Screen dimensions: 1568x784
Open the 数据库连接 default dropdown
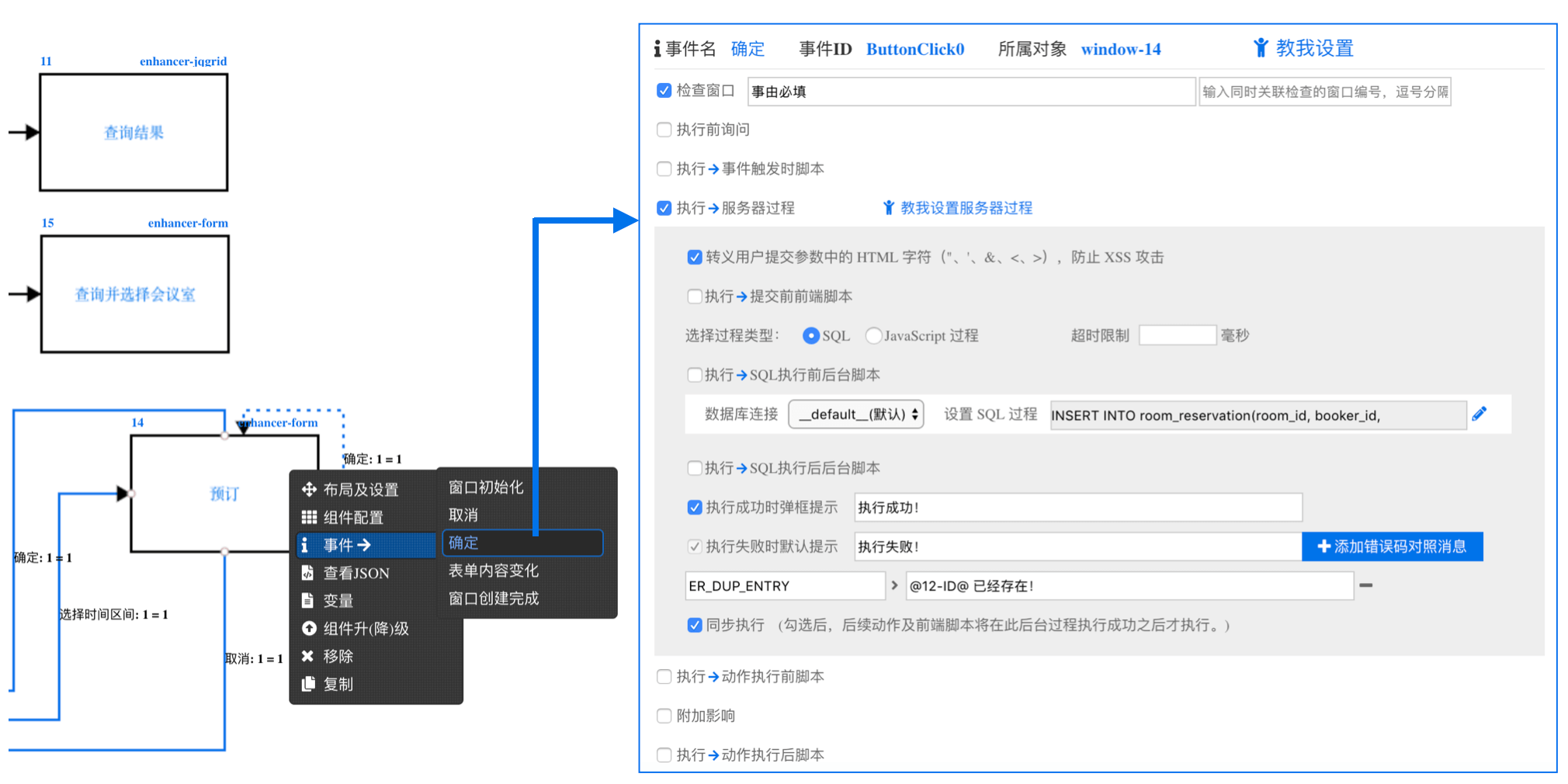click(x=855, y=415)
